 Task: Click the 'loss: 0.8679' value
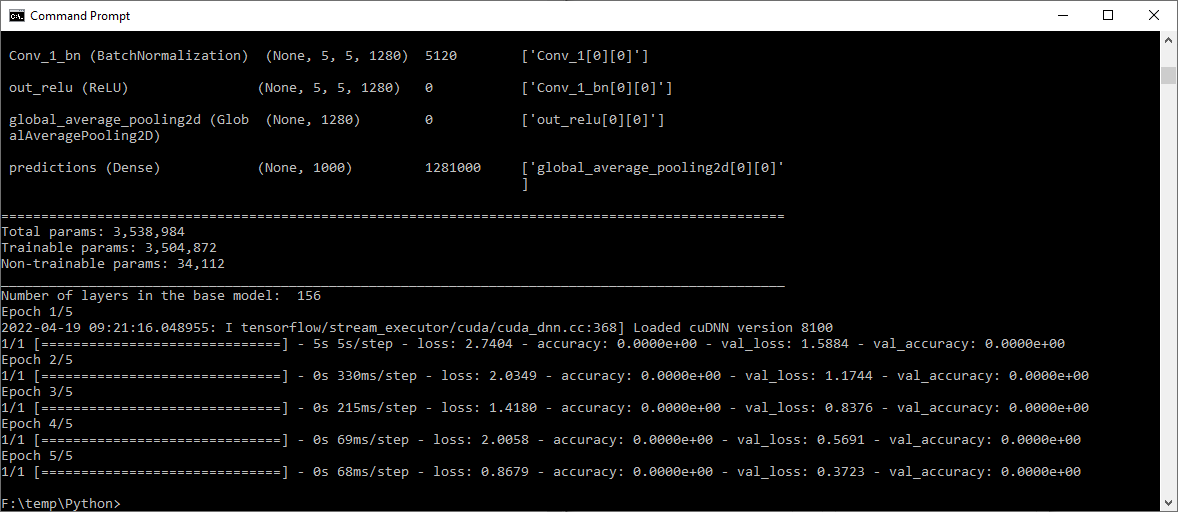[x=481, y=472]
